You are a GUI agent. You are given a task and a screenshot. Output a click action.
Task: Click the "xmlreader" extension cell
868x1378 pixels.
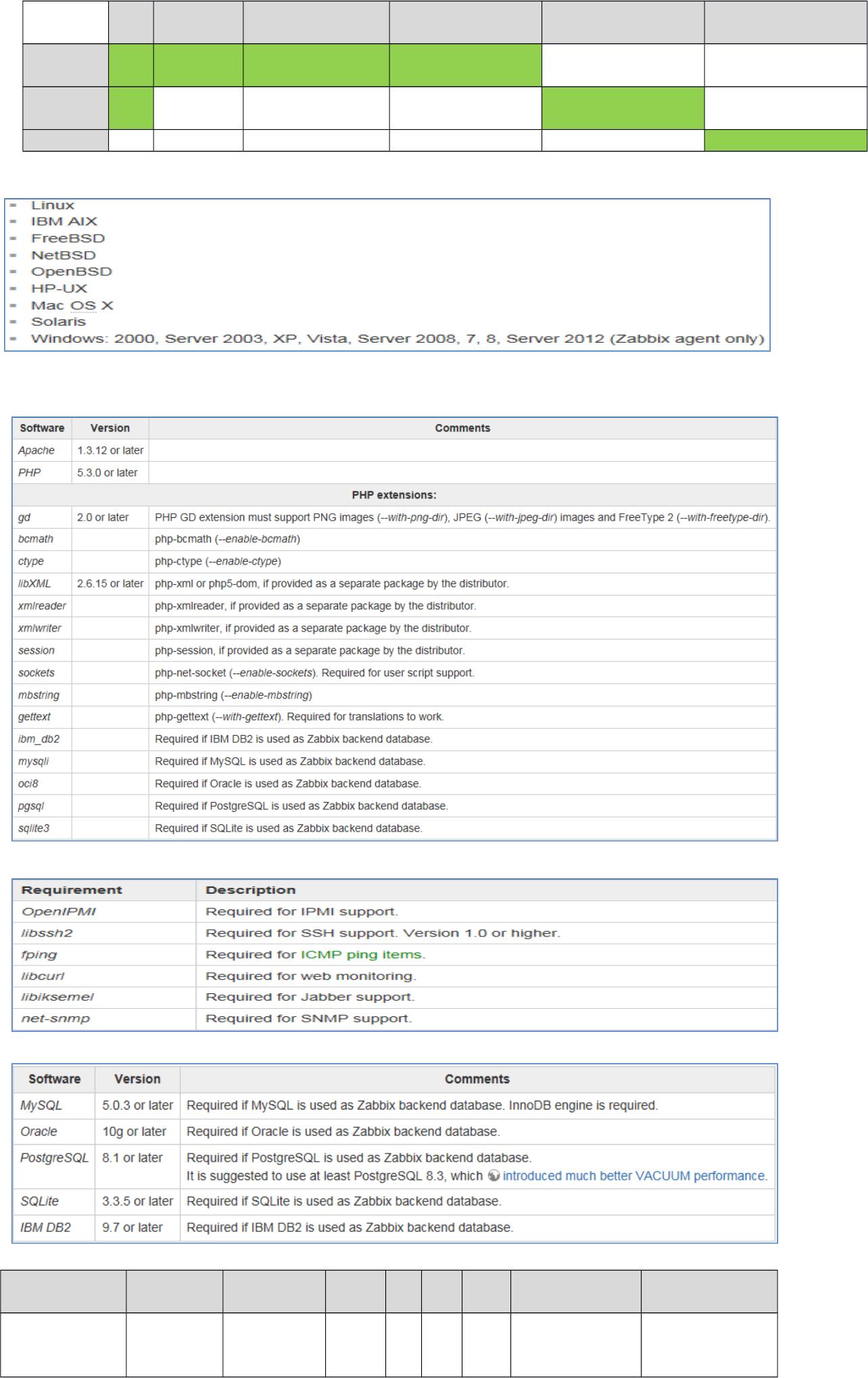pos(42,606)
